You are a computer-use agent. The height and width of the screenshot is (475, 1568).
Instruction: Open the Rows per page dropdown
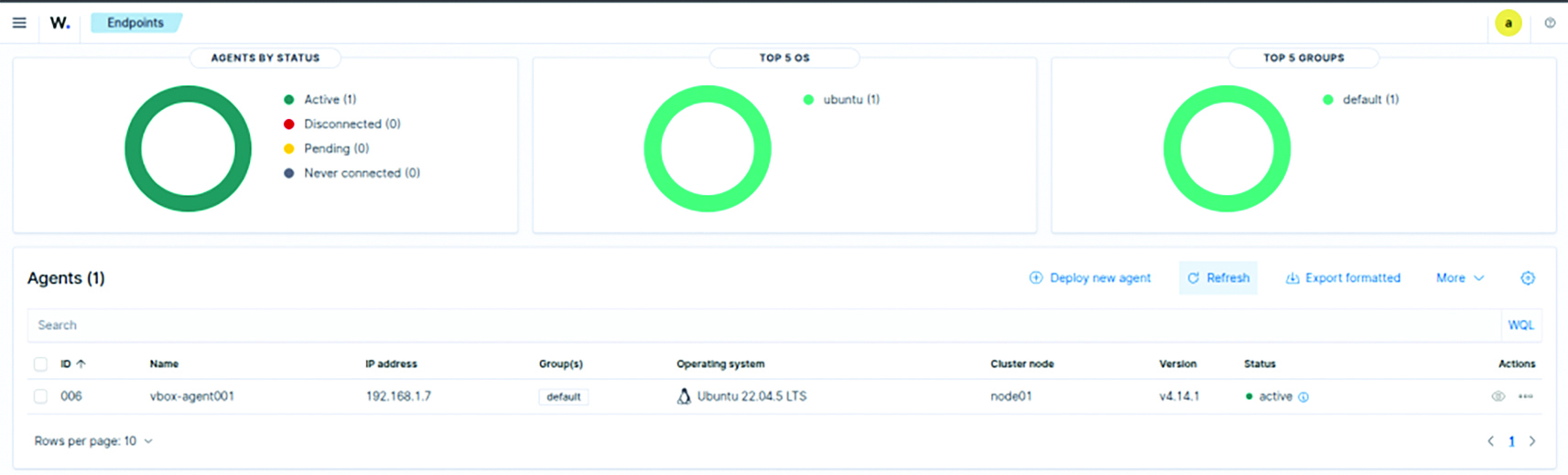point(93,441)
